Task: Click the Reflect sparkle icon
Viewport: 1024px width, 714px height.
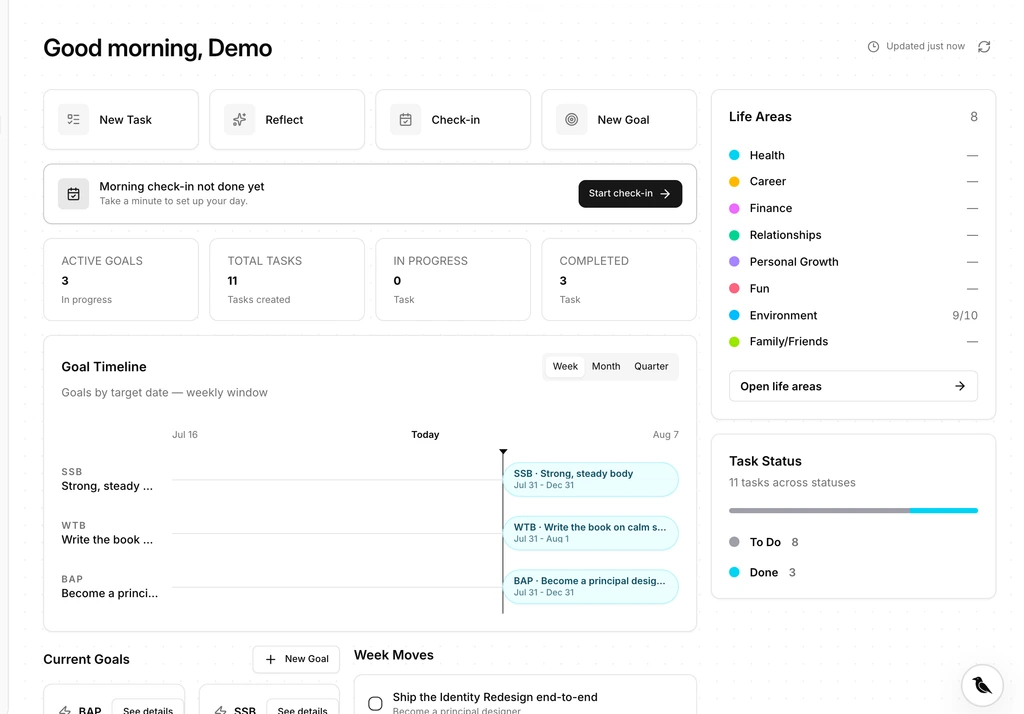Action: [x=240, y=120]
